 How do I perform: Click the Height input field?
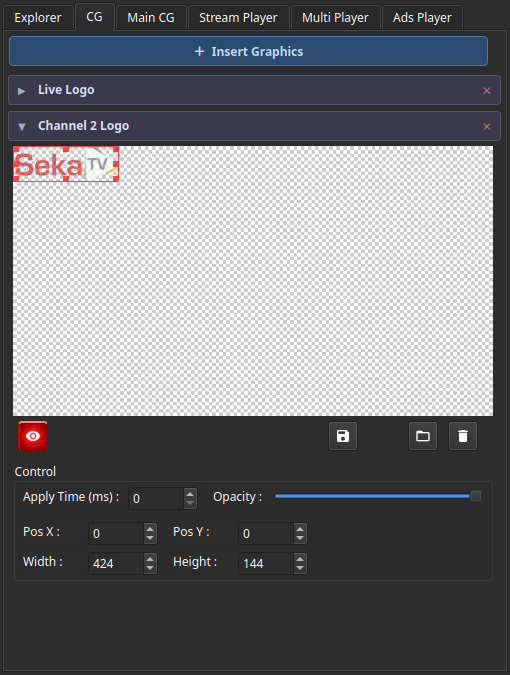pyautogui.click(x=266, y=564)
